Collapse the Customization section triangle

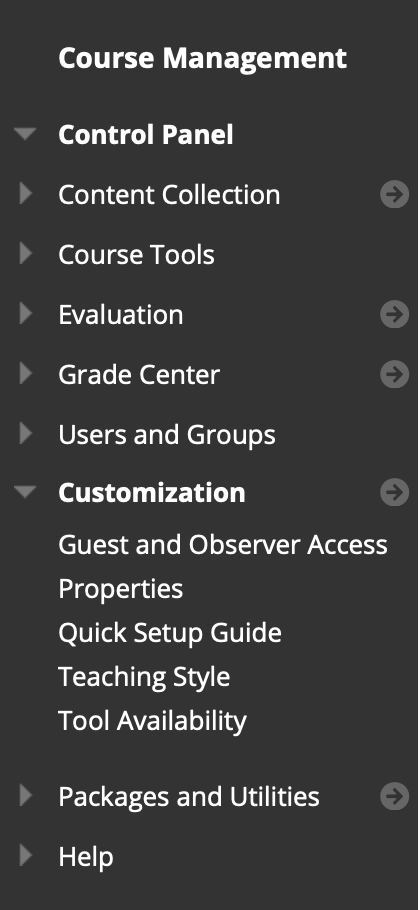click(25, 492)
